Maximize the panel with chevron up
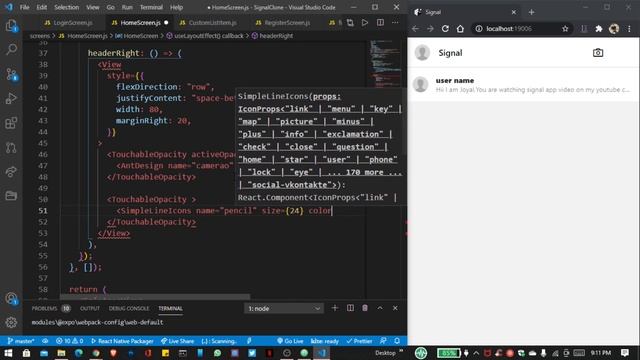This screenshot has width=640, height=360. [380, 308]
